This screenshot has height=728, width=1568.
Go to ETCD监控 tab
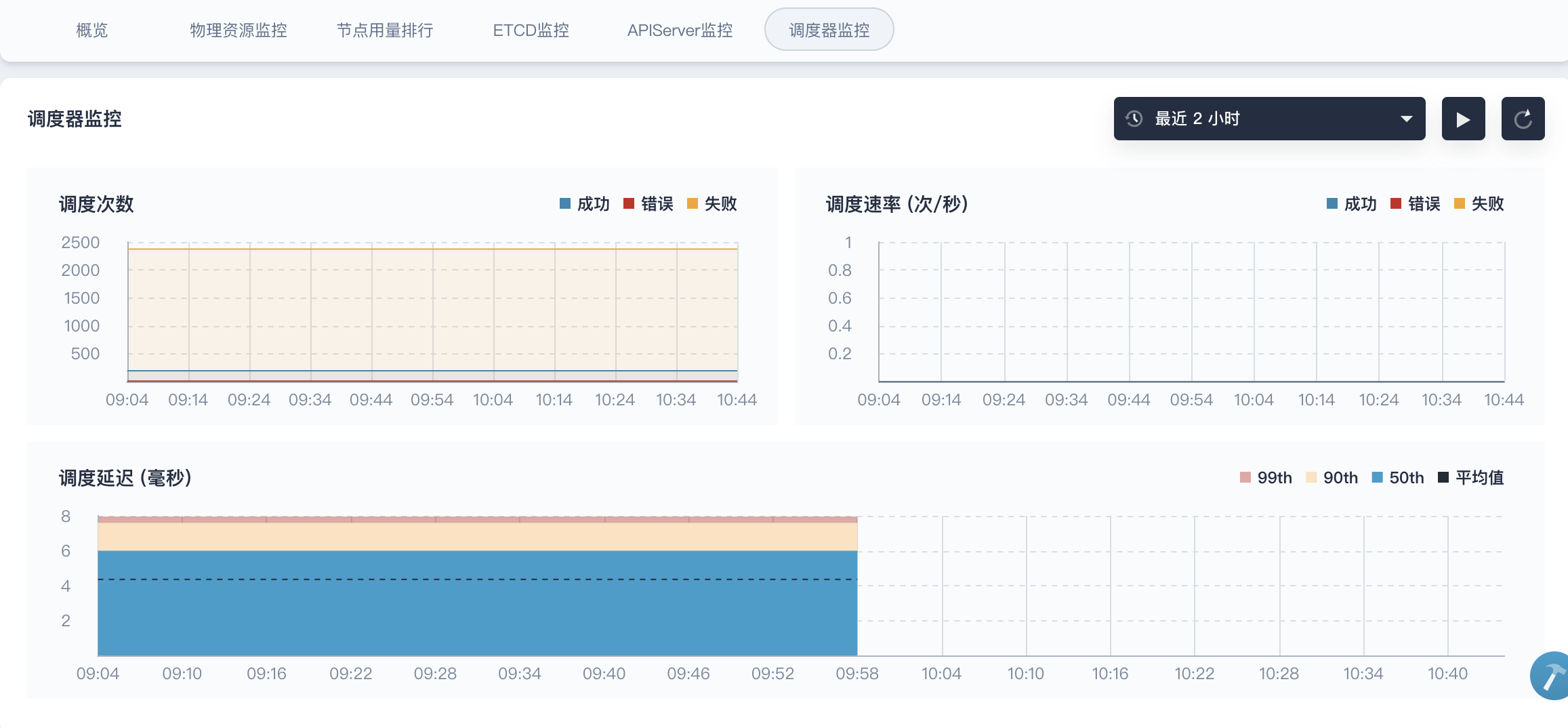tap(531, 30)
